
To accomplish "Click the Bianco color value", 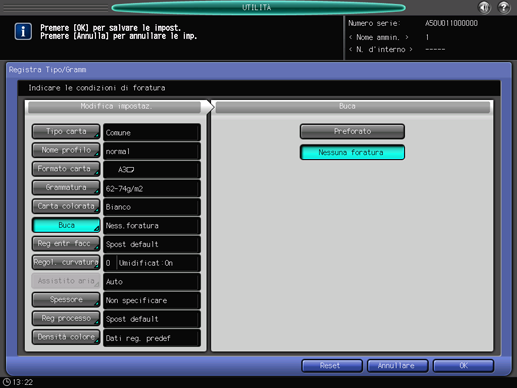I will [x=152, y=207].
